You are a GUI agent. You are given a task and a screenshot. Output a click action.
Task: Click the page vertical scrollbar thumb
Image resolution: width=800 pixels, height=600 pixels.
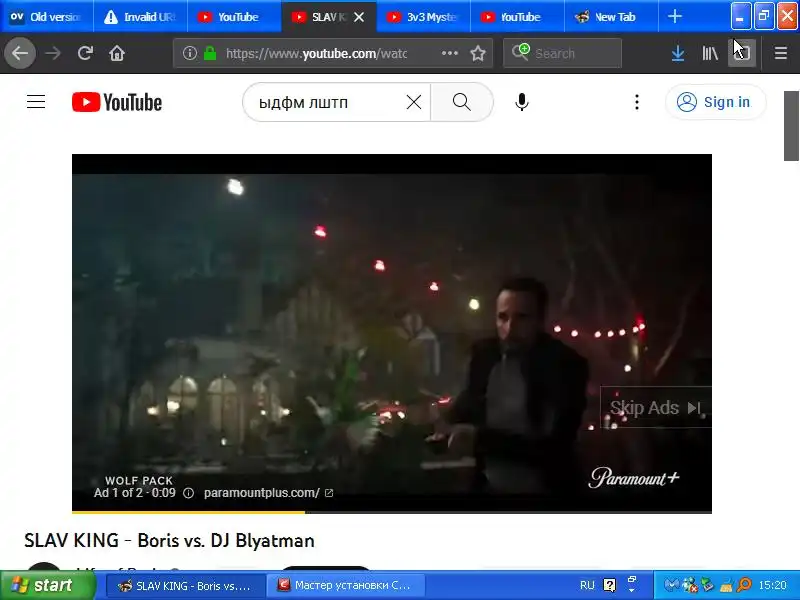[x=791, y=126]
